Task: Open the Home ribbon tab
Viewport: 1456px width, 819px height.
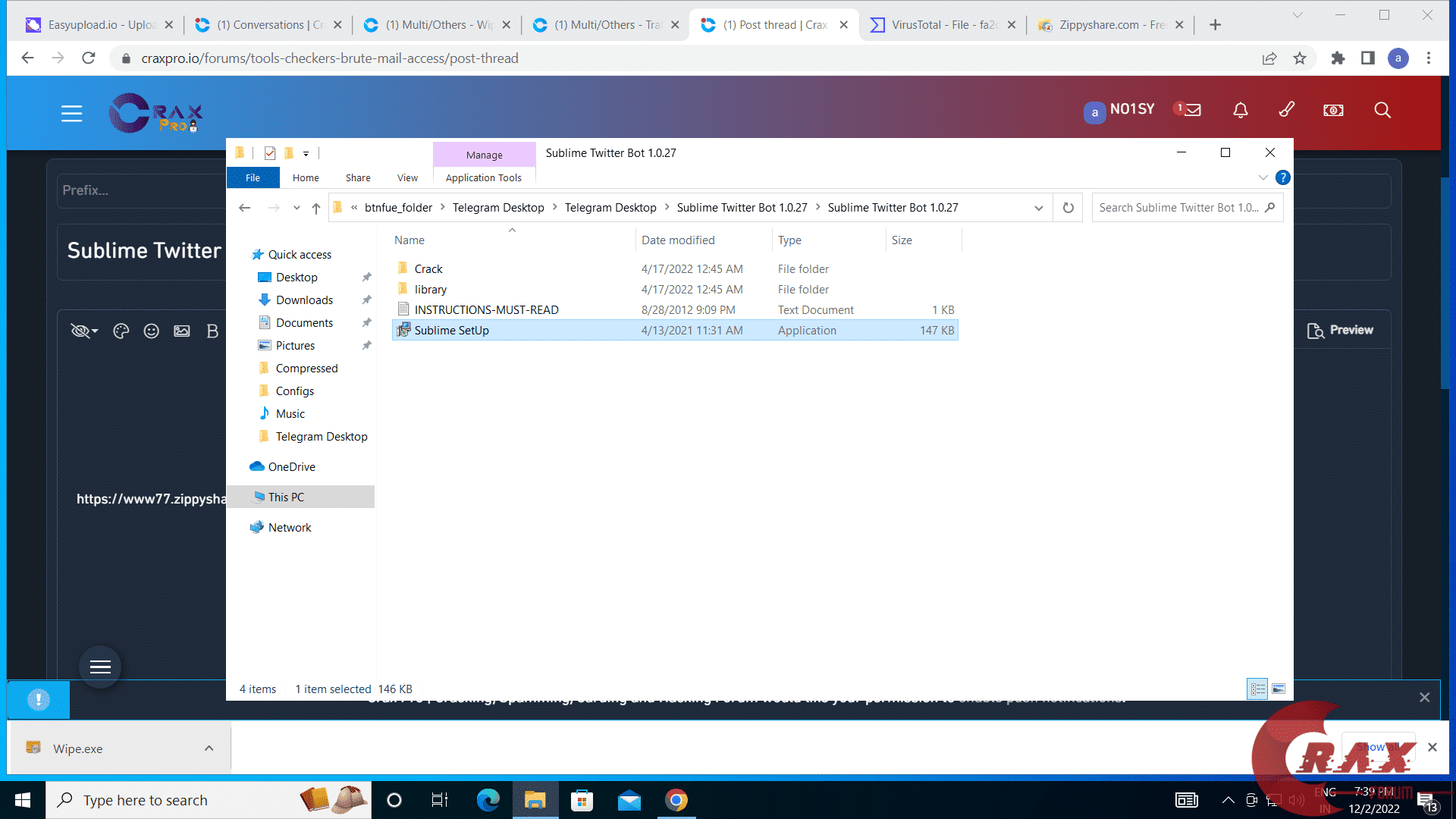Action: (306, 177)
